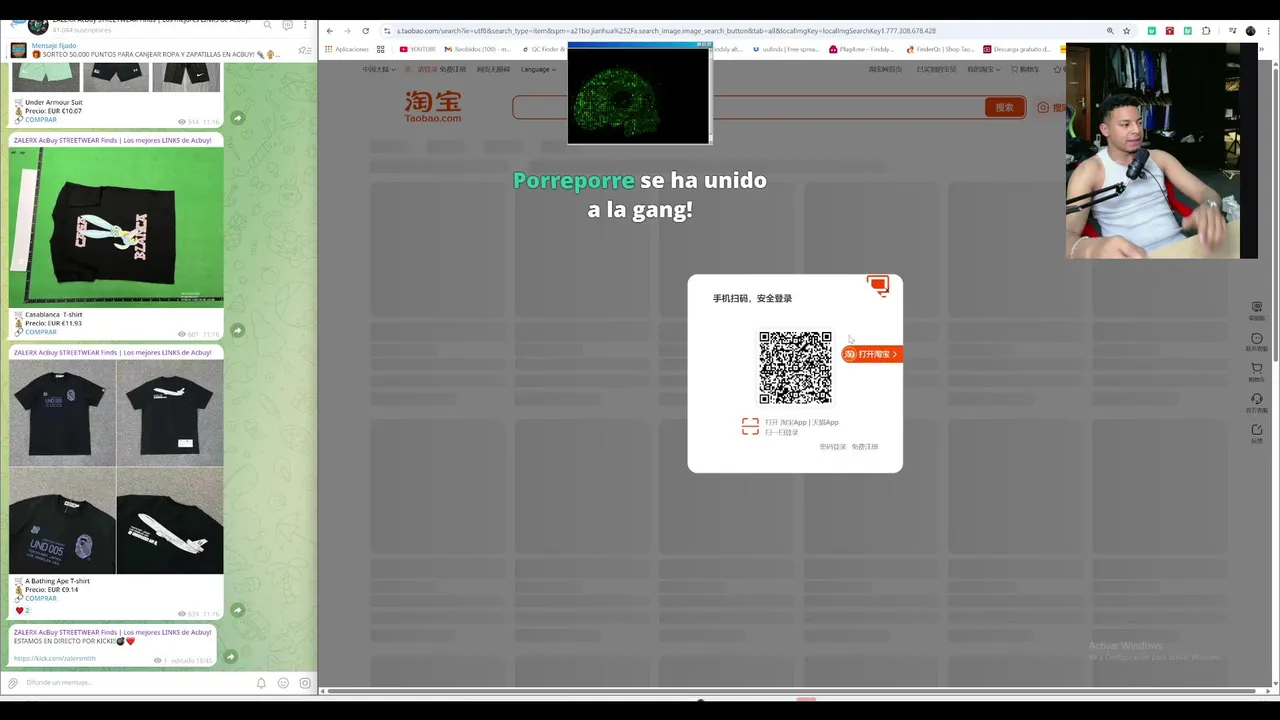Screen dimensions: 1280x720
Task: Forward the Under Armour Suit post
Action: coord(237,118)
